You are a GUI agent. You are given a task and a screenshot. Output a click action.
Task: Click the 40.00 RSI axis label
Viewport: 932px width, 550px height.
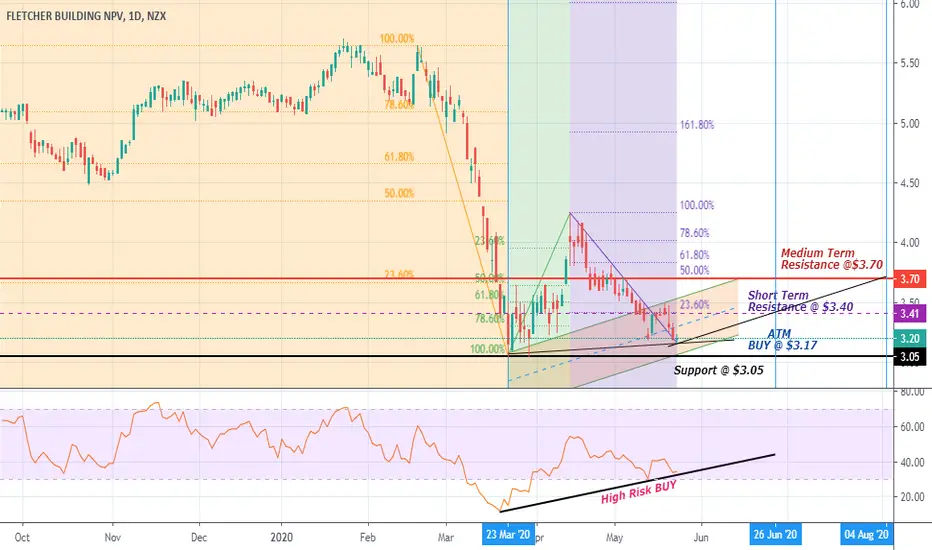tap(912, 462)
